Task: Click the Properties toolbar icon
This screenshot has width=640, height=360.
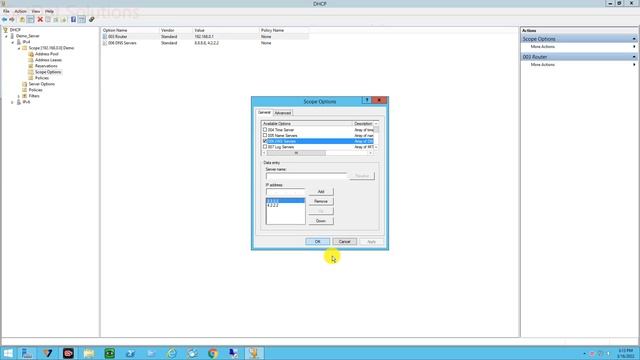Action: click(x=48, y=20)
